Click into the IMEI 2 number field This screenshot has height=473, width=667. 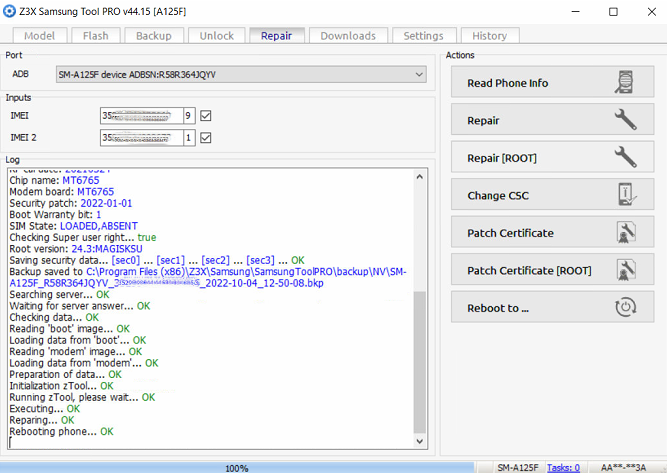tap(140, 138)
